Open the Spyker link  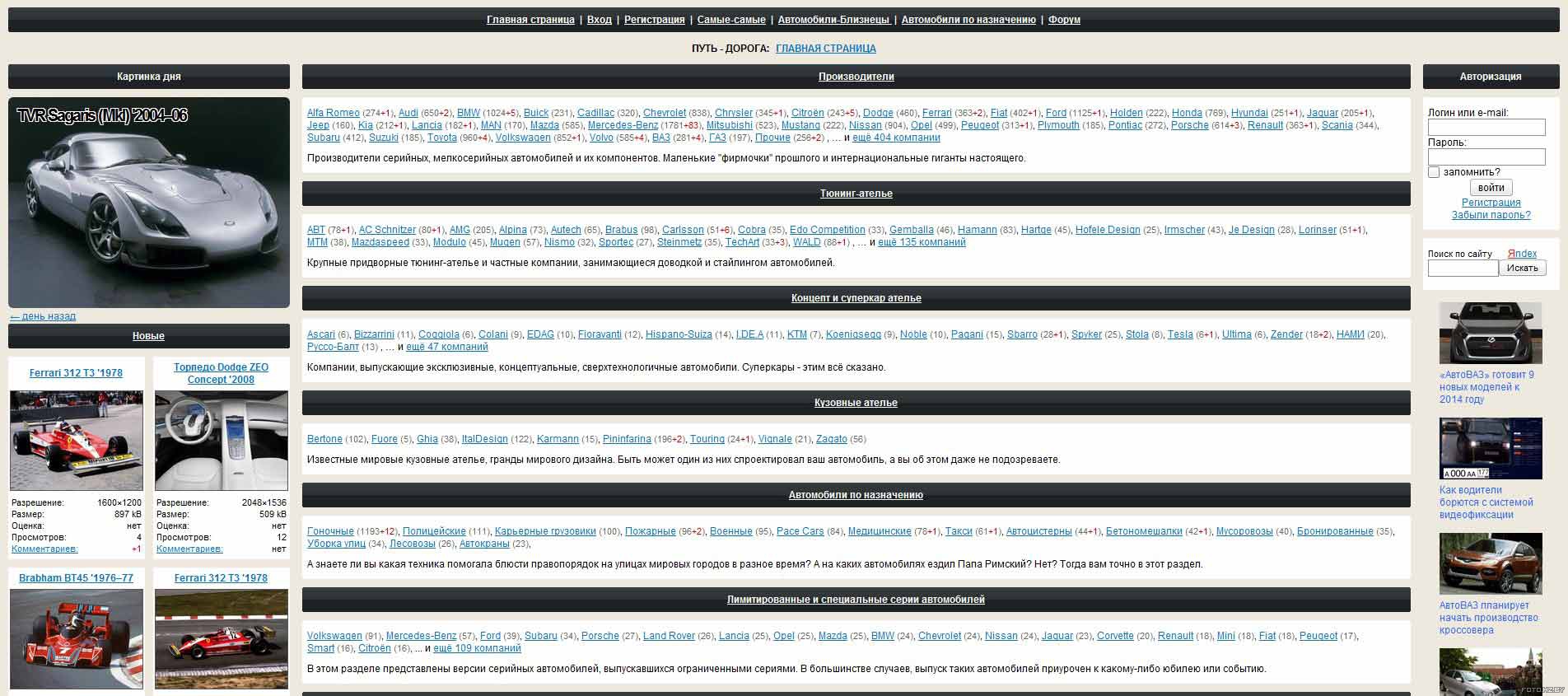point(1086,334)
